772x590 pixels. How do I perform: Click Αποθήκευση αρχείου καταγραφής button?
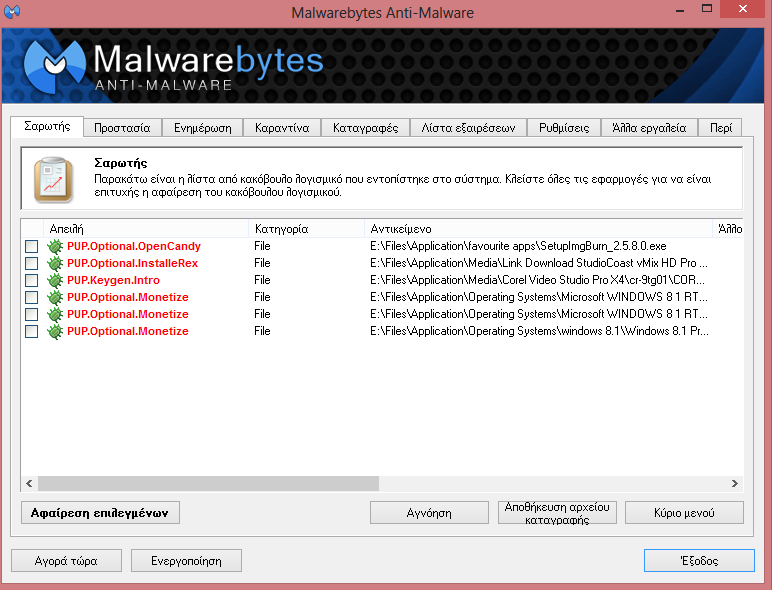coord(557,513)
